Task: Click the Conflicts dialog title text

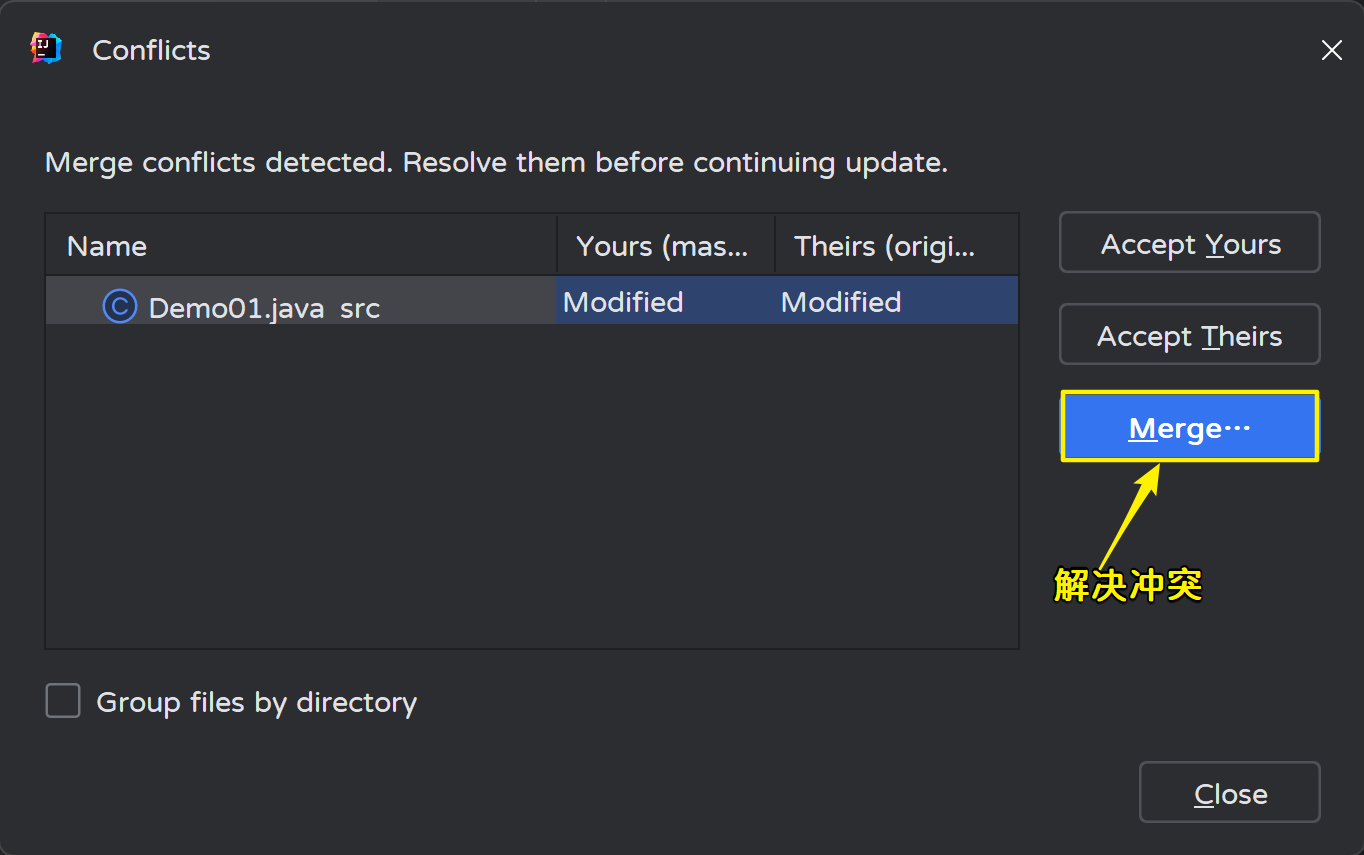Action: click(x=151, y=50)
